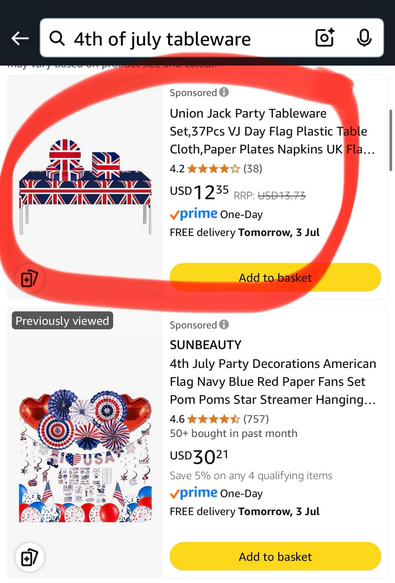This screenshot has width=395, height=583.
Task: Open camera lens search icon
Action: point(324,38)
